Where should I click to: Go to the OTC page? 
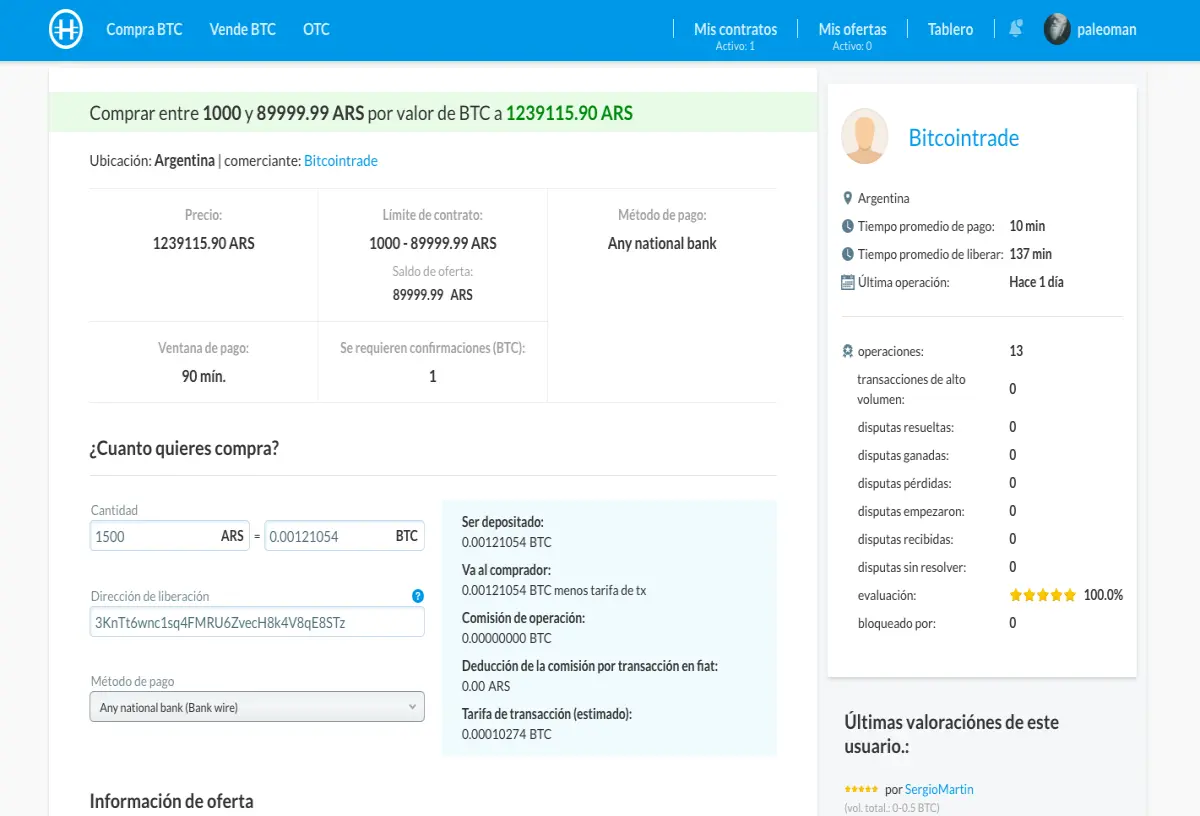pyautogui.click(x=316, y=29)
